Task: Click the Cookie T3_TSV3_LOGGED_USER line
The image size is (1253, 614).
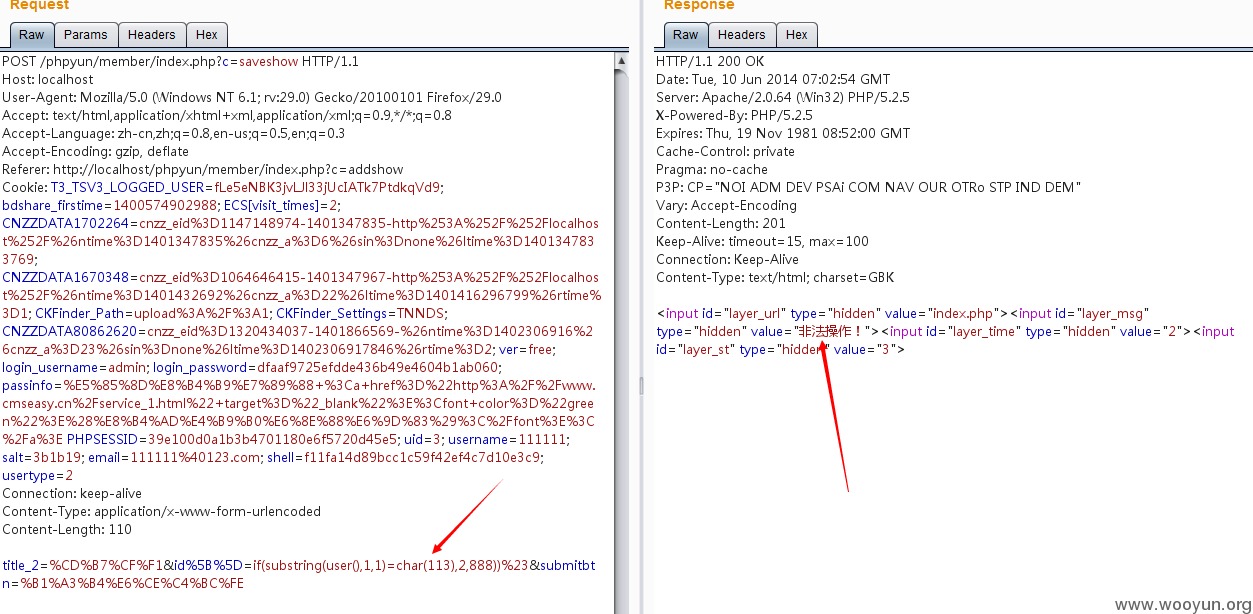Action: pos(223,187)
